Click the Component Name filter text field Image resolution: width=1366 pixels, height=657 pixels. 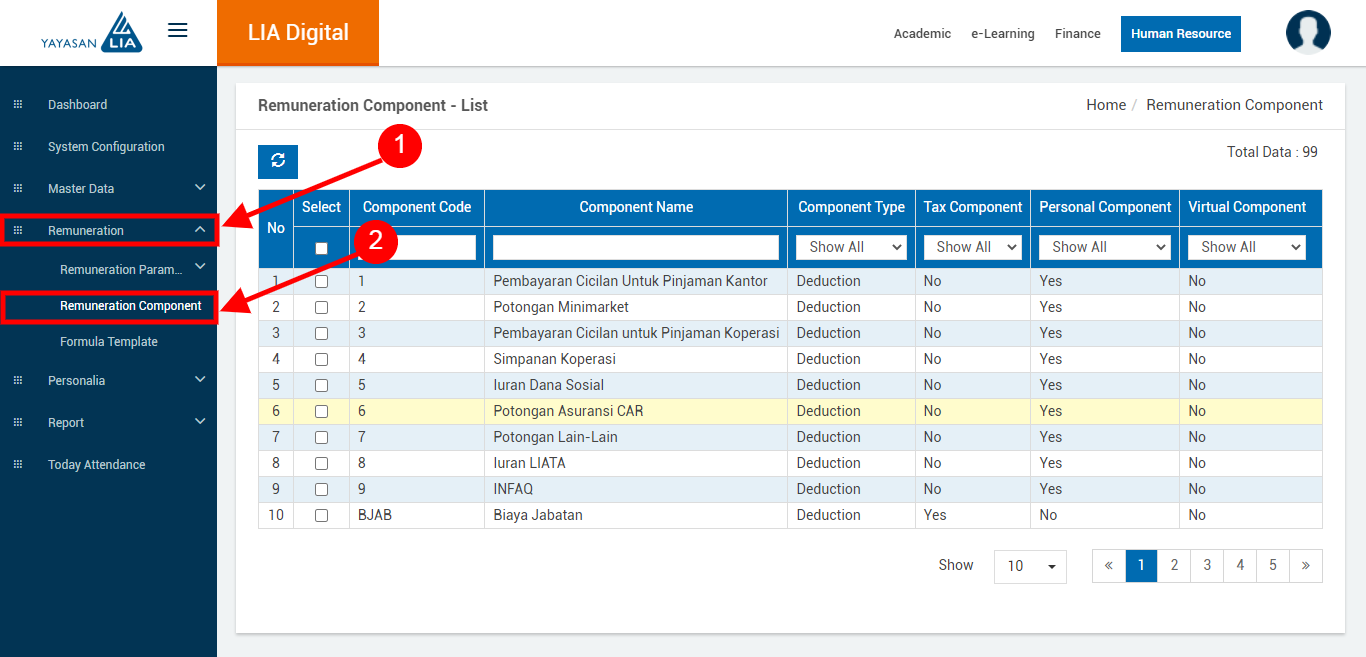[635, 247]
